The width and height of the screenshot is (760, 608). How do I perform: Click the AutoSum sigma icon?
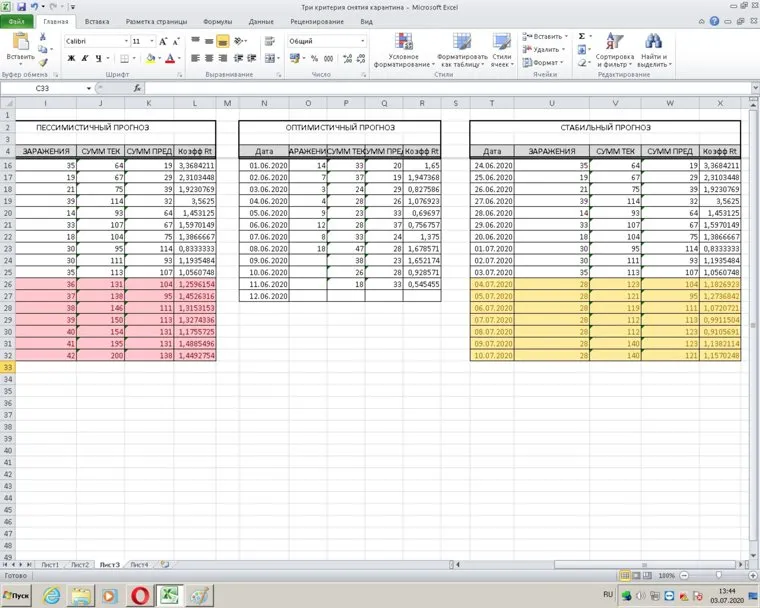coord(581,36)
